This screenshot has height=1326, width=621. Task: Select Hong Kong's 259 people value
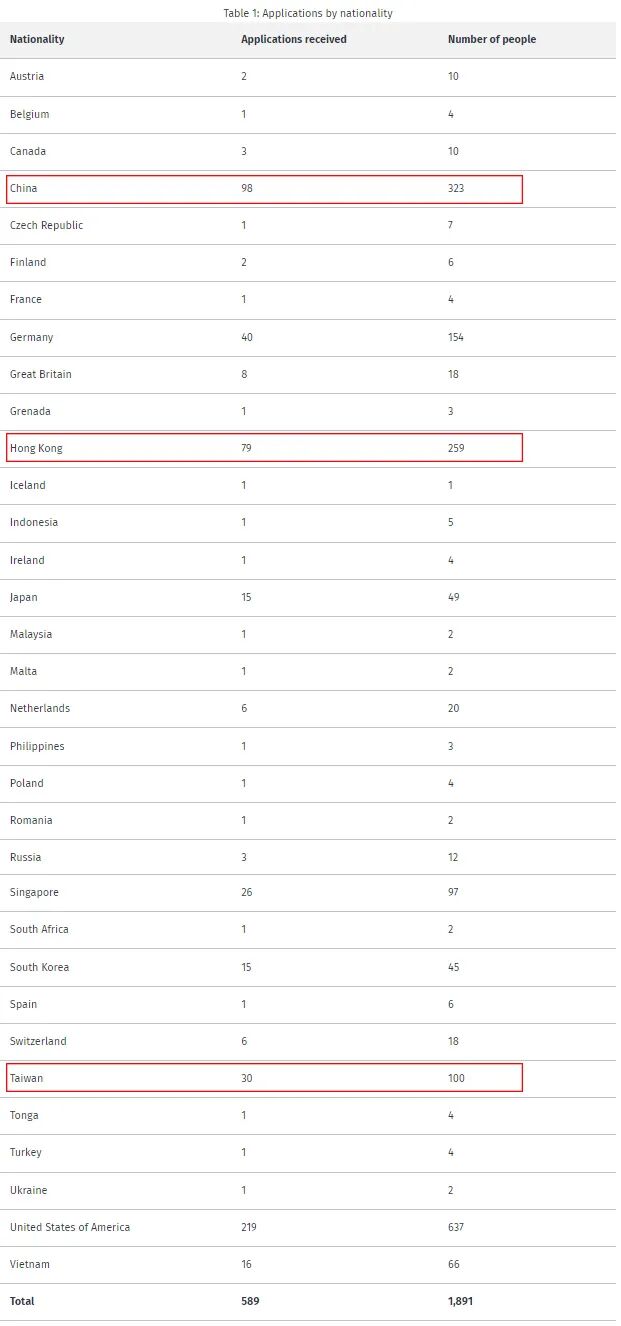click(456, 448)
